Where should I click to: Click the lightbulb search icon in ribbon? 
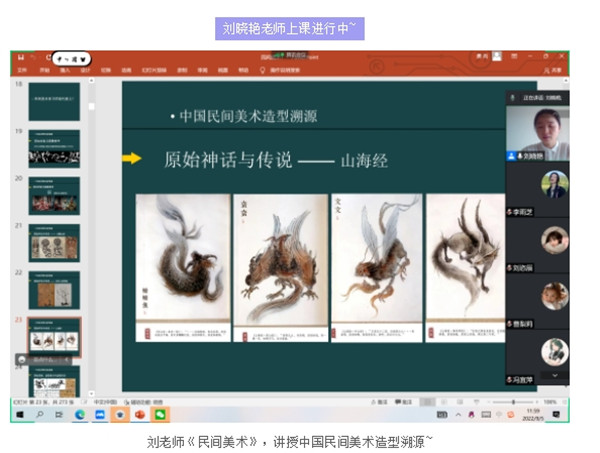262,70
